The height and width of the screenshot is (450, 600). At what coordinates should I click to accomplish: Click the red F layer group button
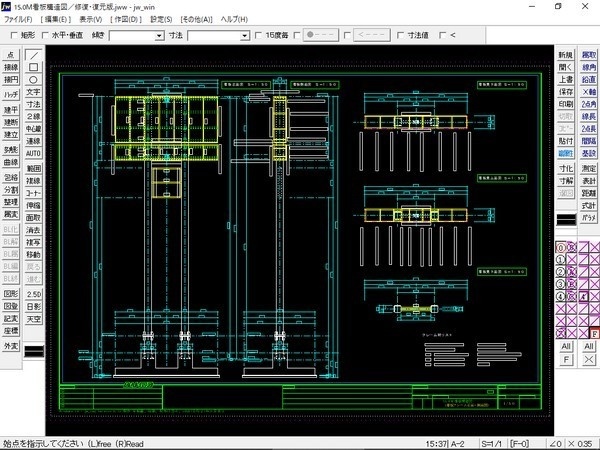point(595,333)
